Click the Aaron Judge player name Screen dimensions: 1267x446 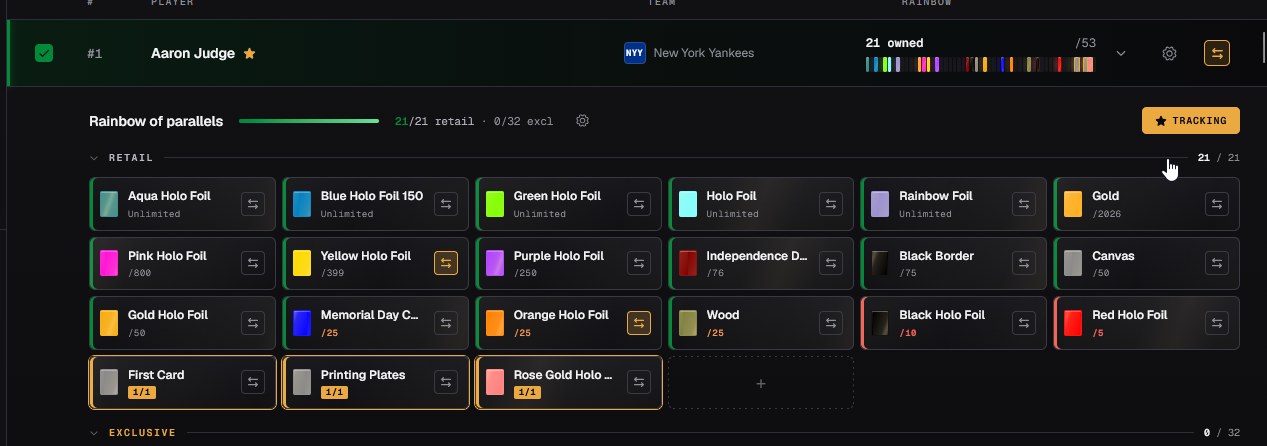point(194,53)
